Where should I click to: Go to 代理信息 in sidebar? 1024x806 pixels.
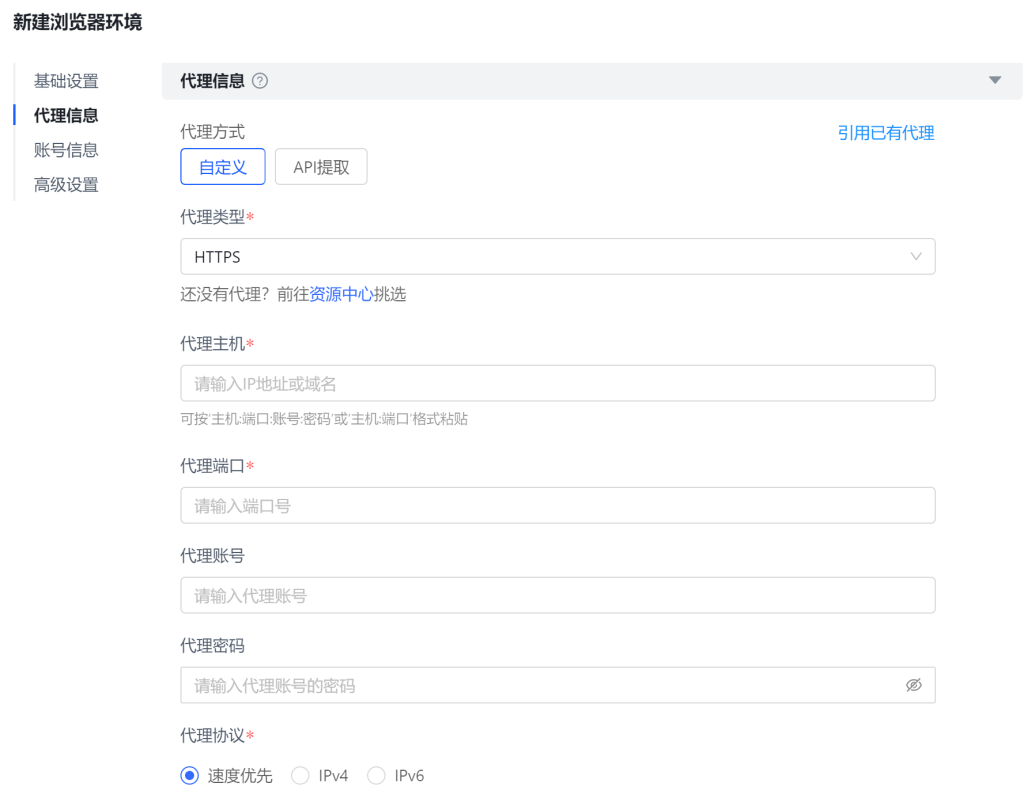pos(66,116)
